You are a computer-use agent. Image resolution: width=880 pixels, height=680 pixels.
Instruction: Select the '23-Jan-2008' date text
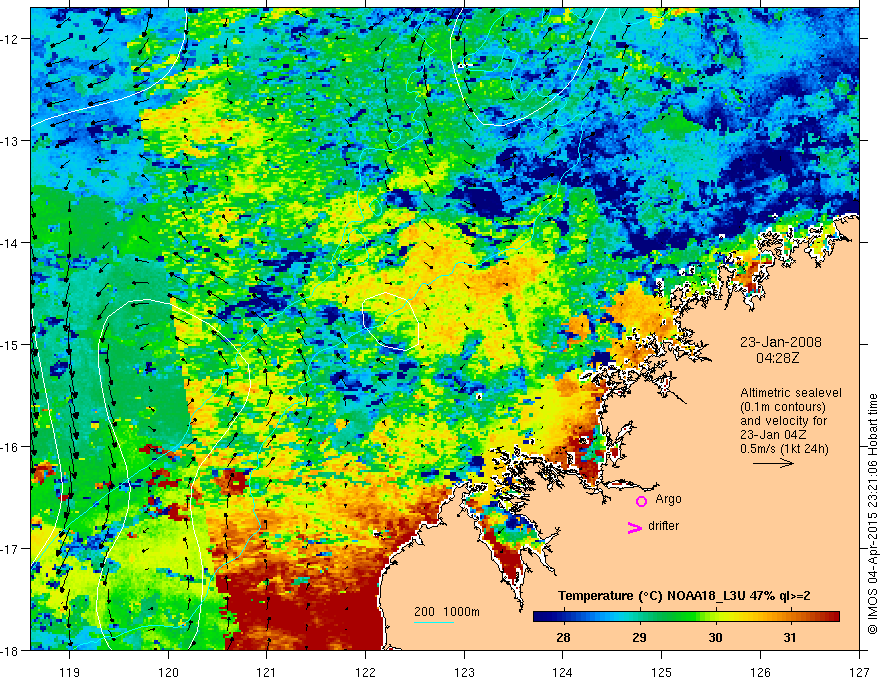click(x=781, y=342)
